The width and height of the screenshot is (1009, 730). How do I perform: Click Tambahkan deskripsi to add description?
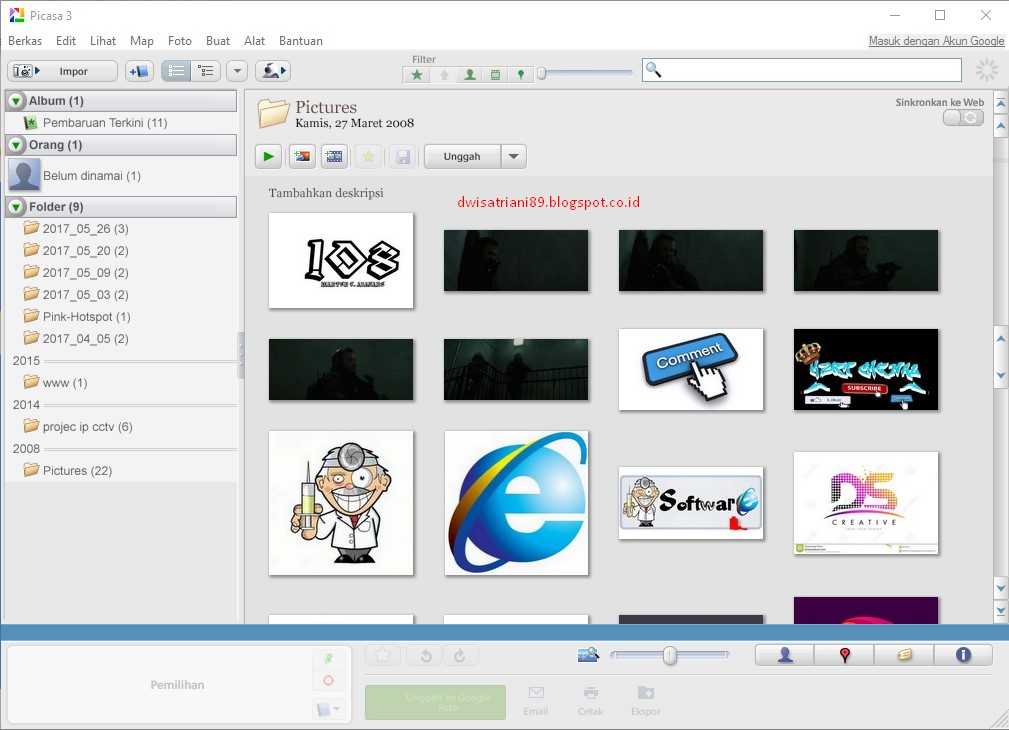click(x=326, y=192)
